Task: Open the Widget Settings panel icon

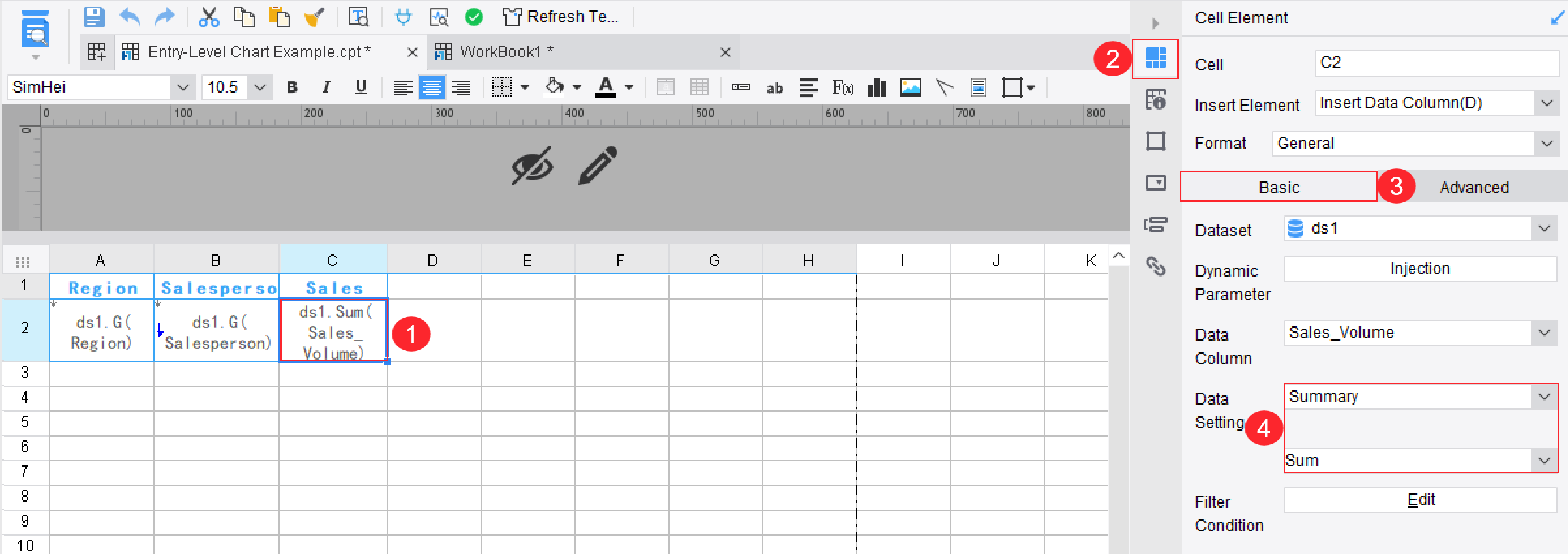Action: coord(1155,183)
